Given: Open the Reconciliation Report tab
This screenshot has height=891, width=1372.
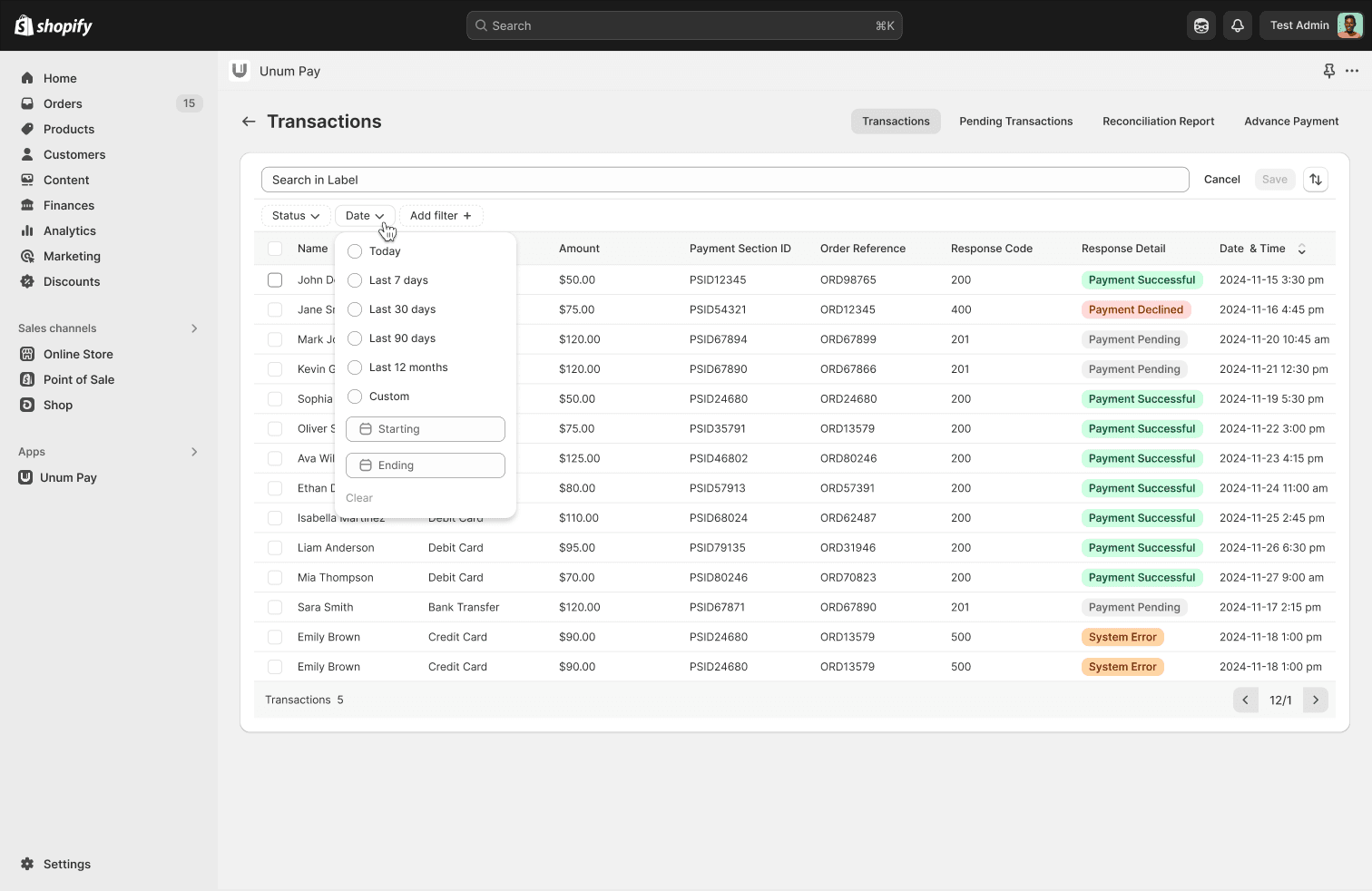Looking at the screenshot, I should point(1158,122).
